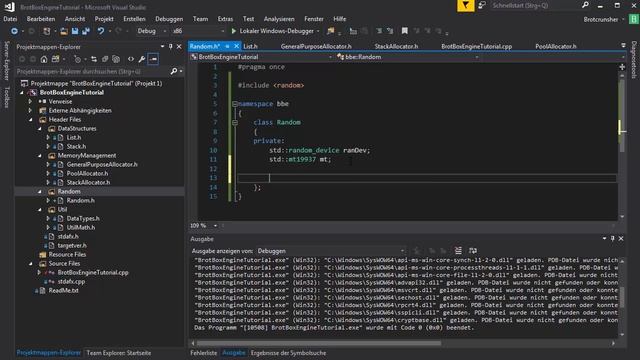640x360 pixels.
Task: Open the Ausgabe anzeigen von Debuggen dropdown
Action: (331, 251)
